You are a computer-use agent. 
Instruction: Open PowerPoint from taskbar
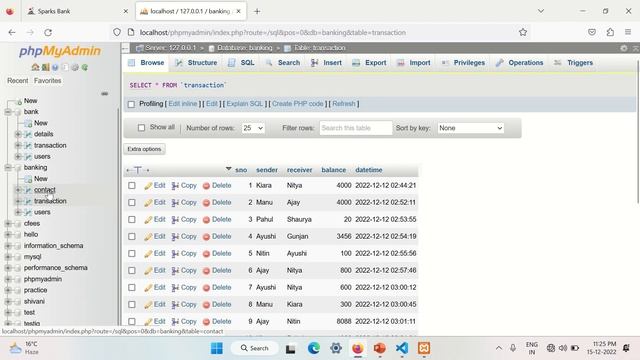(380, 348)
